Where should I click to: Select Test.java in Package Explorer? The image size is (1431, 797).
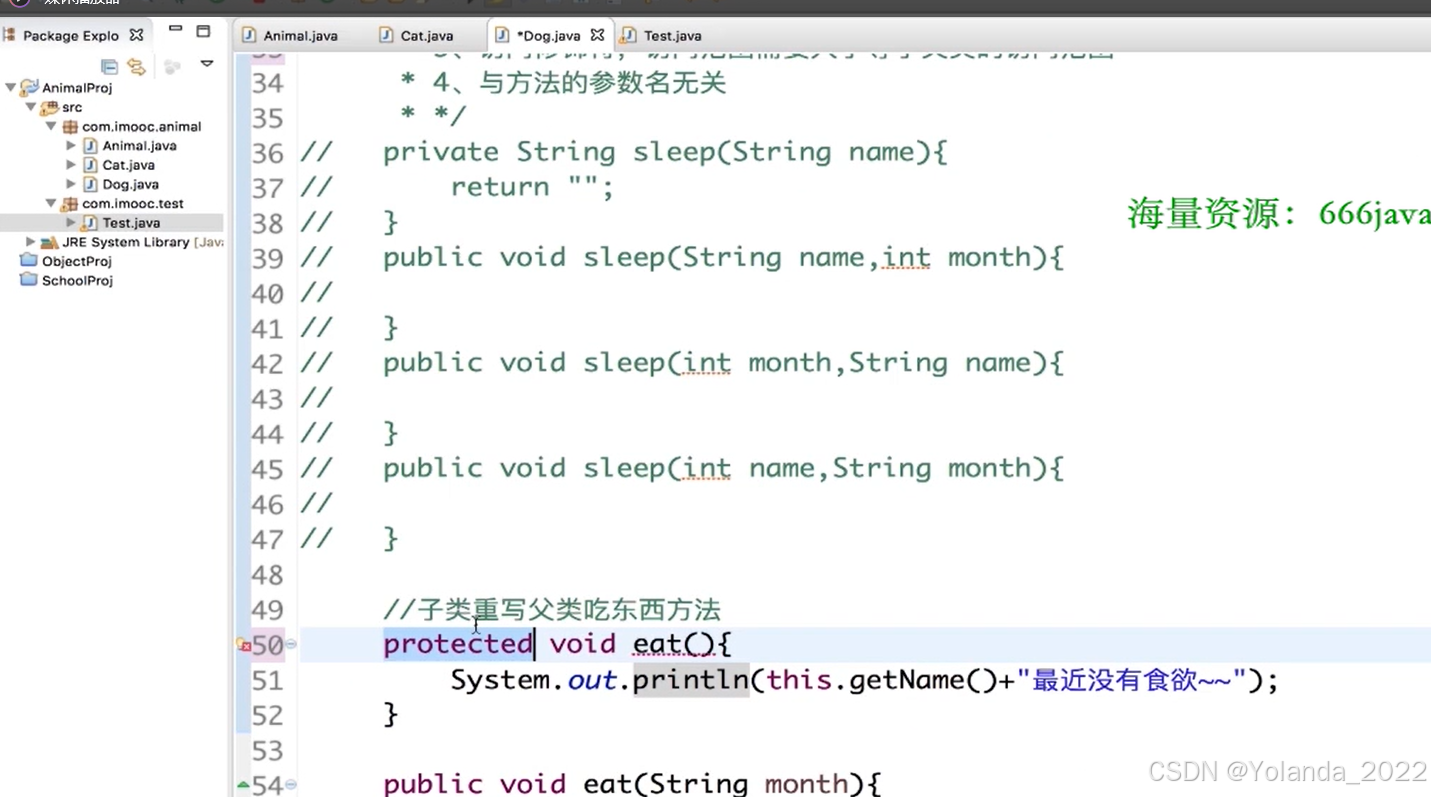(131, 223)
